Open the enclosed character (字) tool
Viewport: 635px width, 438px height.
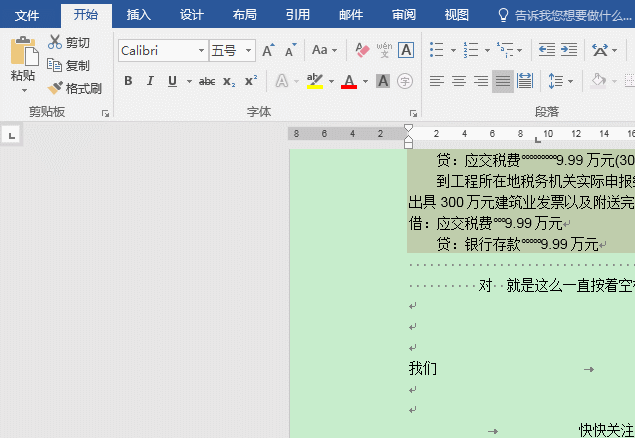click(405, 81)
